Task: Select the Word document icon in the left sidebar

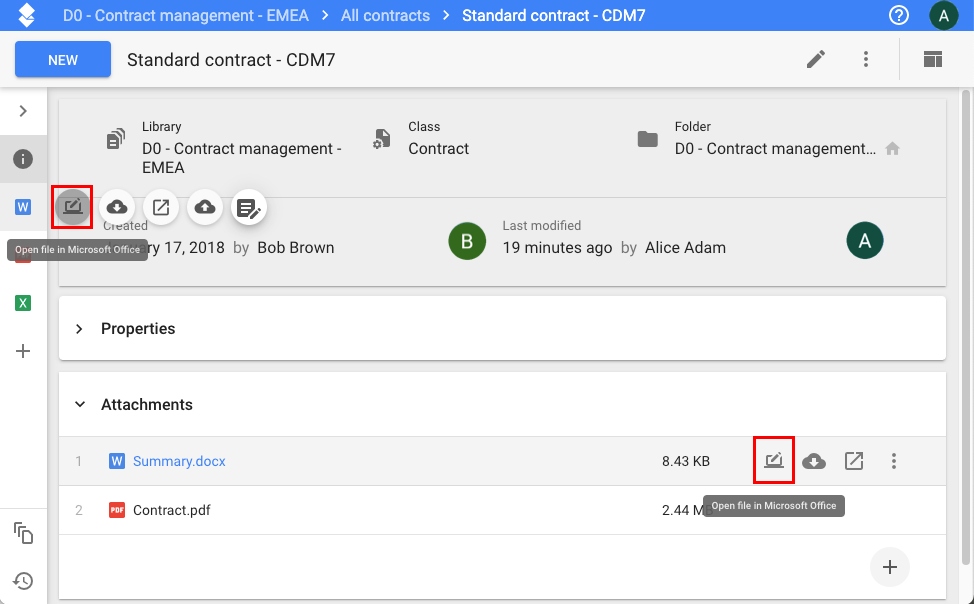Action: tap(23, 207)
